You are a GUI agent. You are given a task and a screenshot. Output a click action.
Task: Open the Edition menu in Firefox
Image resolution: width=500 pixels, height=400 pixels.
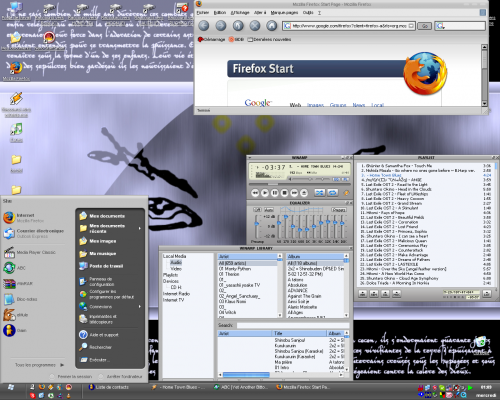pyautogui.click(x=220, y=12)
